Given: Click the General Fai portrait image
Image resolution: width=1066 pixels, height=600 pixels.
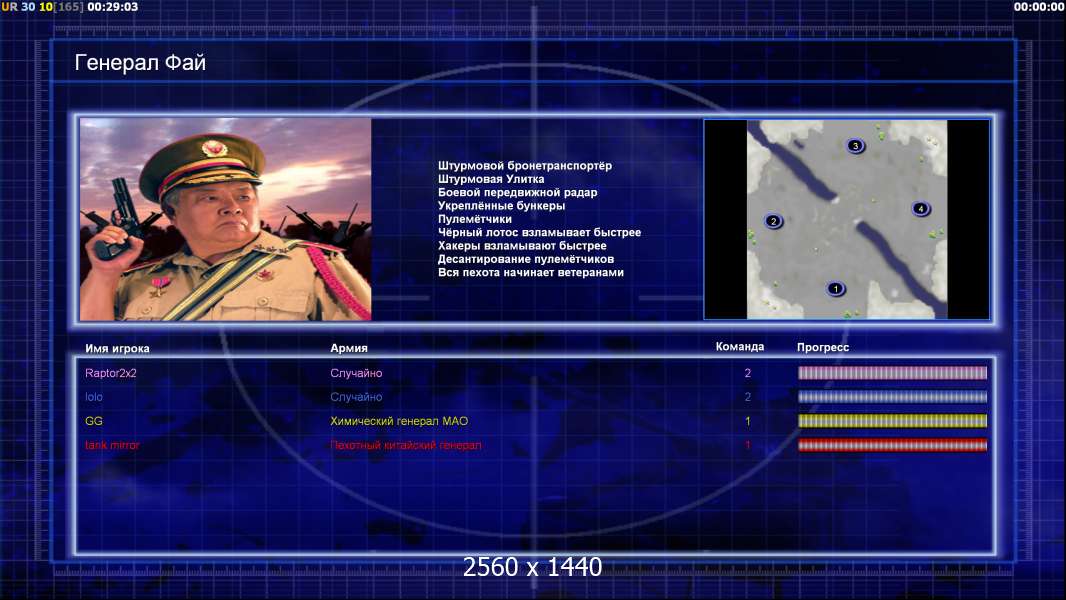Looking at the screenshot, I should point(225,220).
